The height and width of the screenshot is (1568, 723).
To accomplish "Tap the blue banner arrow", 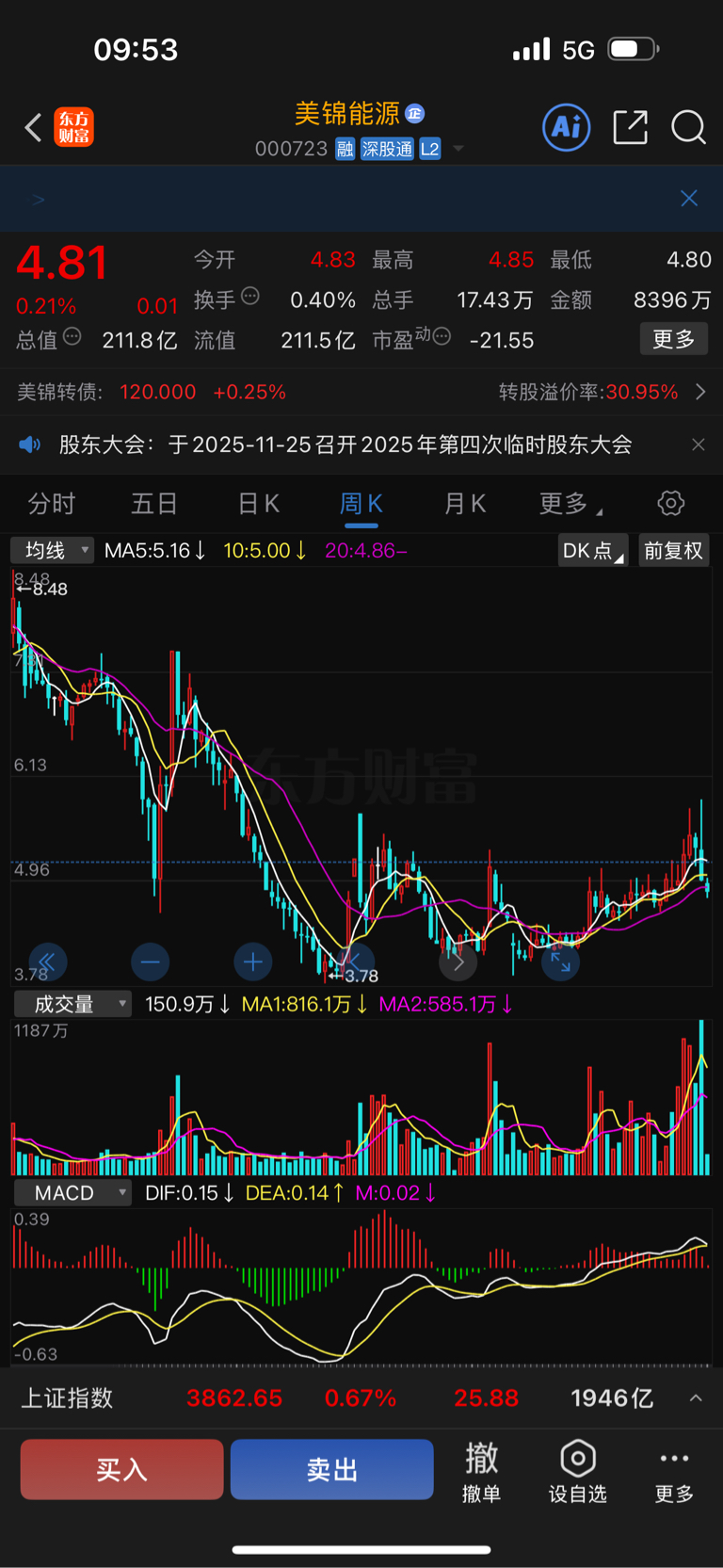I will (39, 199).
